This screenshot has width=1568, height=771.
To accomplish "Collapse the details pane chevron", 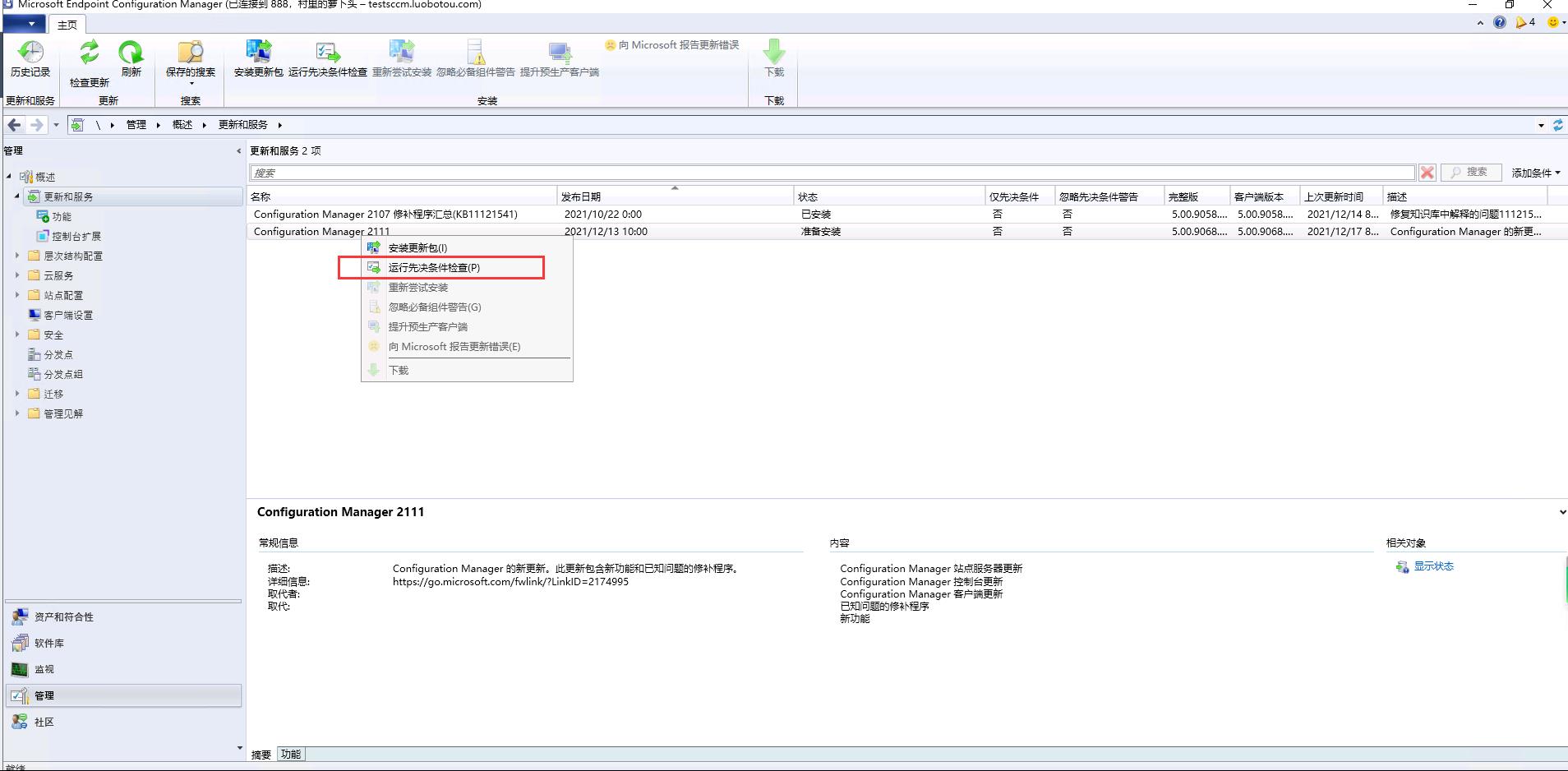I will tap(1561, 512).
